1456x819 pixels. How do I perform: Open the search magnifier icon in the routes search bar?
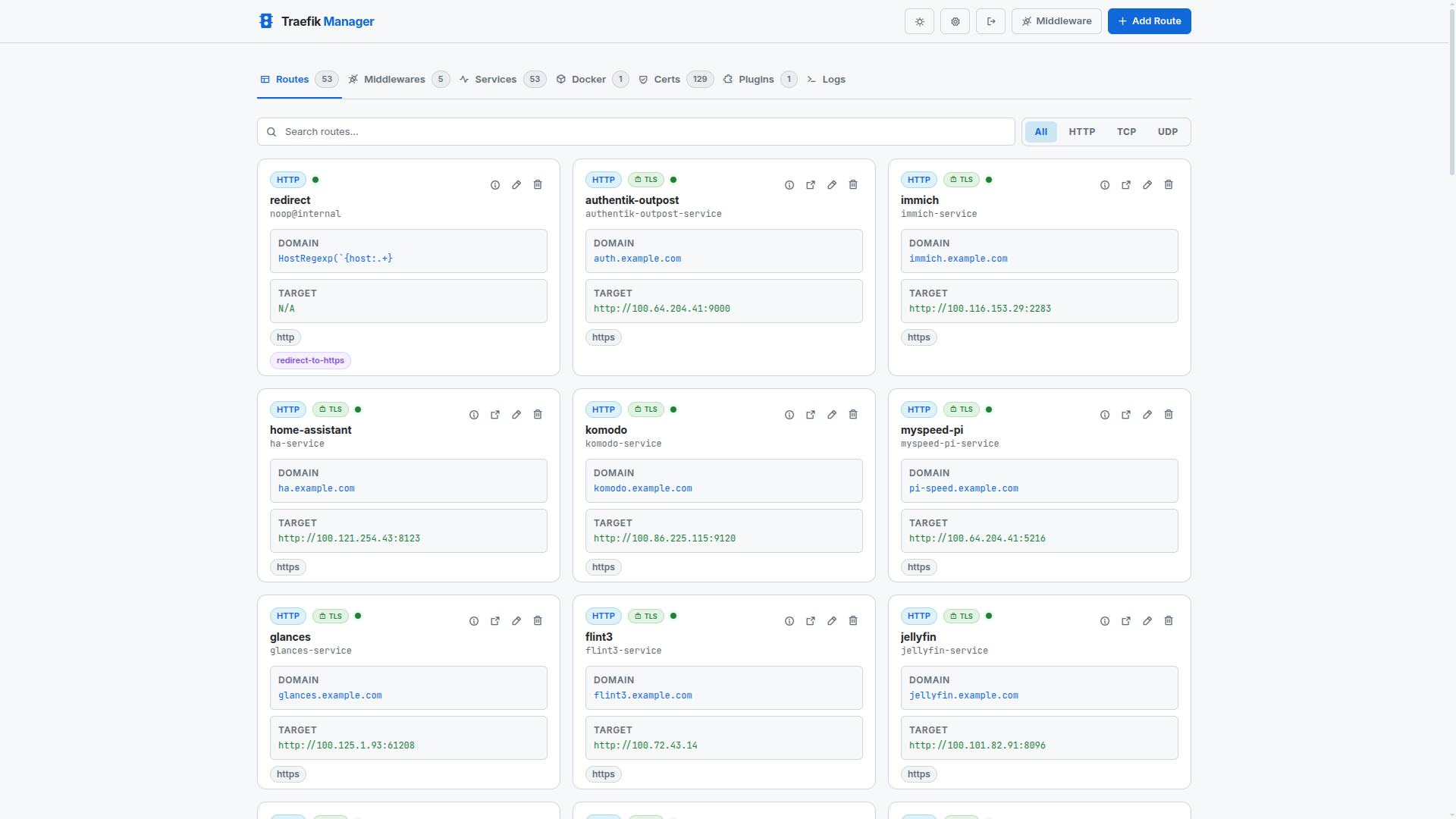click(271, 131)
